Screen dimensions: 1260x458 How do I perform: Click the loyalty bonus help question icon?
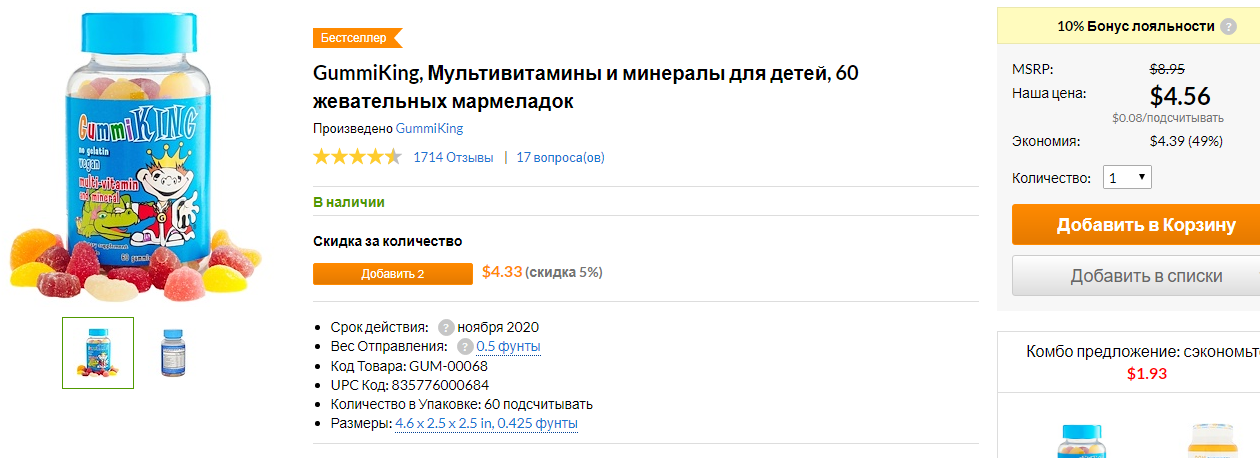[x=1228, y=26]
